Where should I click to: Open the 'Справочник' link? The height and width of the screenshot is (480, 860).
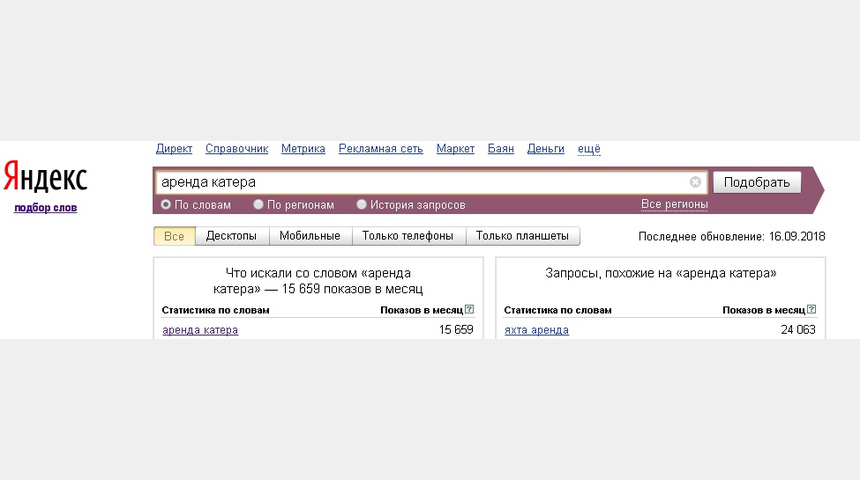(x=237, y=149)
